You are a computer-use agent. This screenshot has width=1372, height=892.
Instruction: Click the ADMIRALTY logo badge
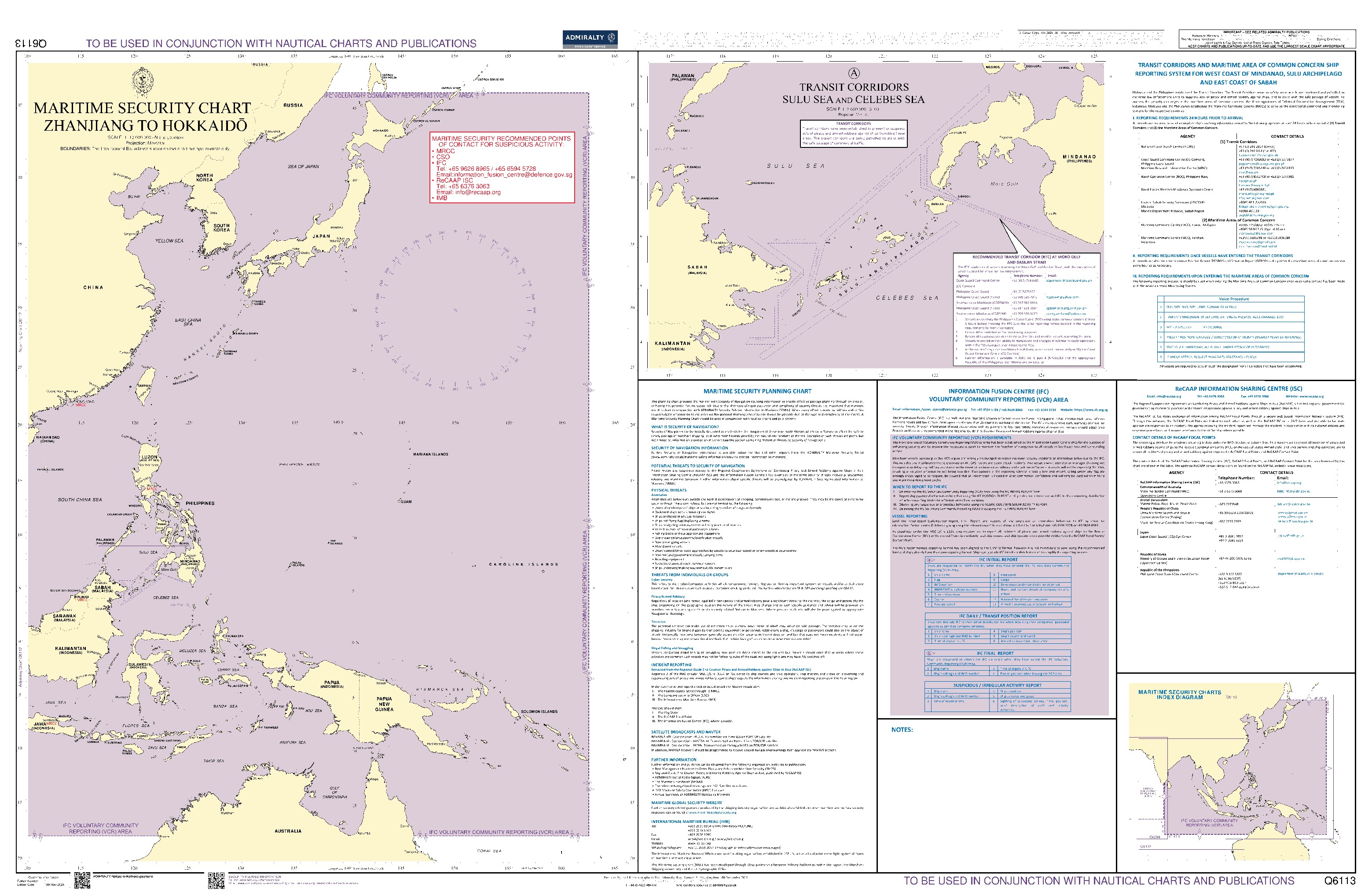pyautogui.click(x=591, y=39)
